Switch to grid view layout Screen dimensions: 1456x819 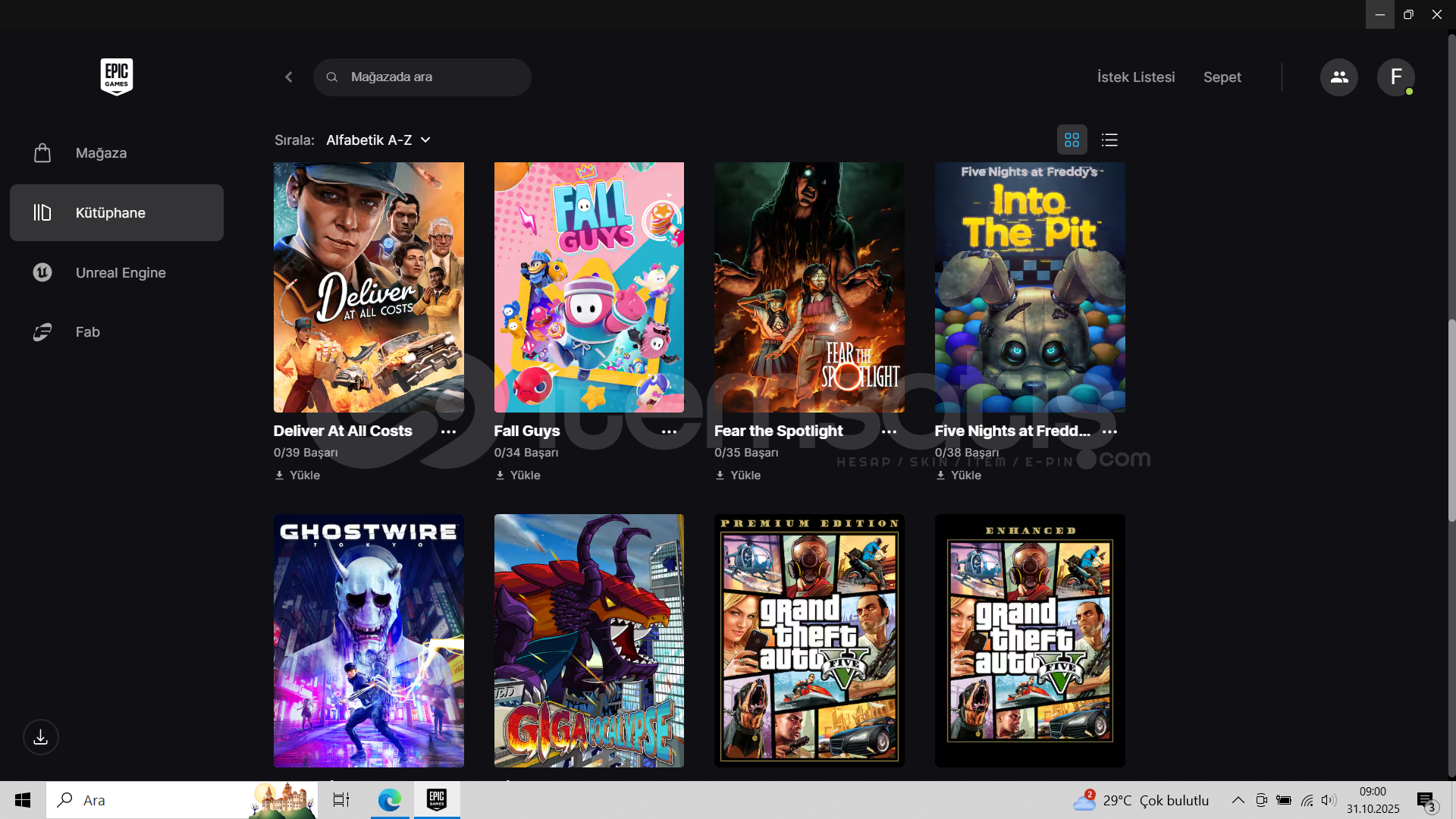tap(1072, 140)
